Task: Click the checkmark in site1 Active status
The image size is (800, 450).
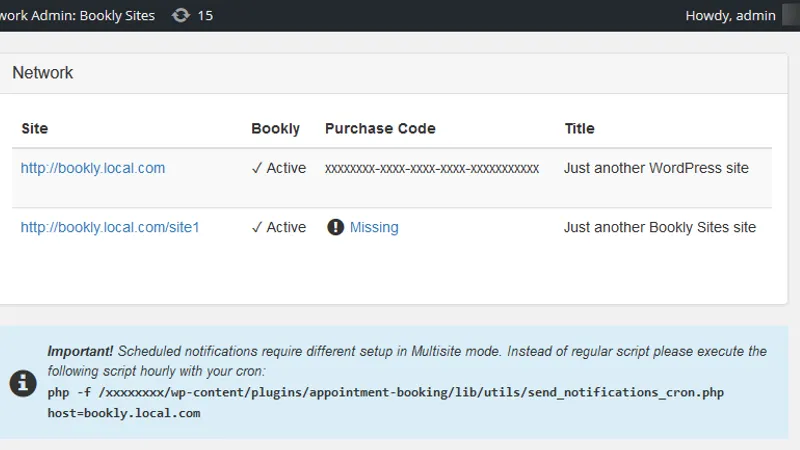Action: click(x=257, y=227)
